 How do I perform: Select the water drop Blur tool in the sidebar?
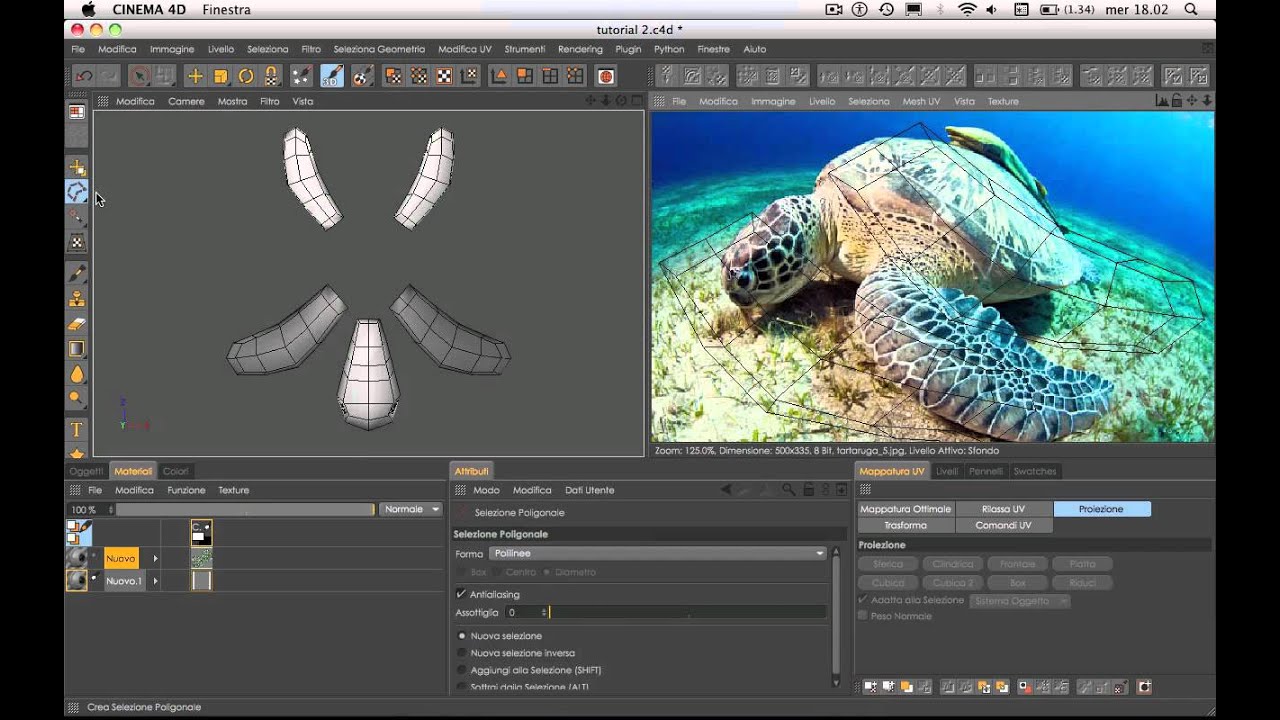[77, 374]
